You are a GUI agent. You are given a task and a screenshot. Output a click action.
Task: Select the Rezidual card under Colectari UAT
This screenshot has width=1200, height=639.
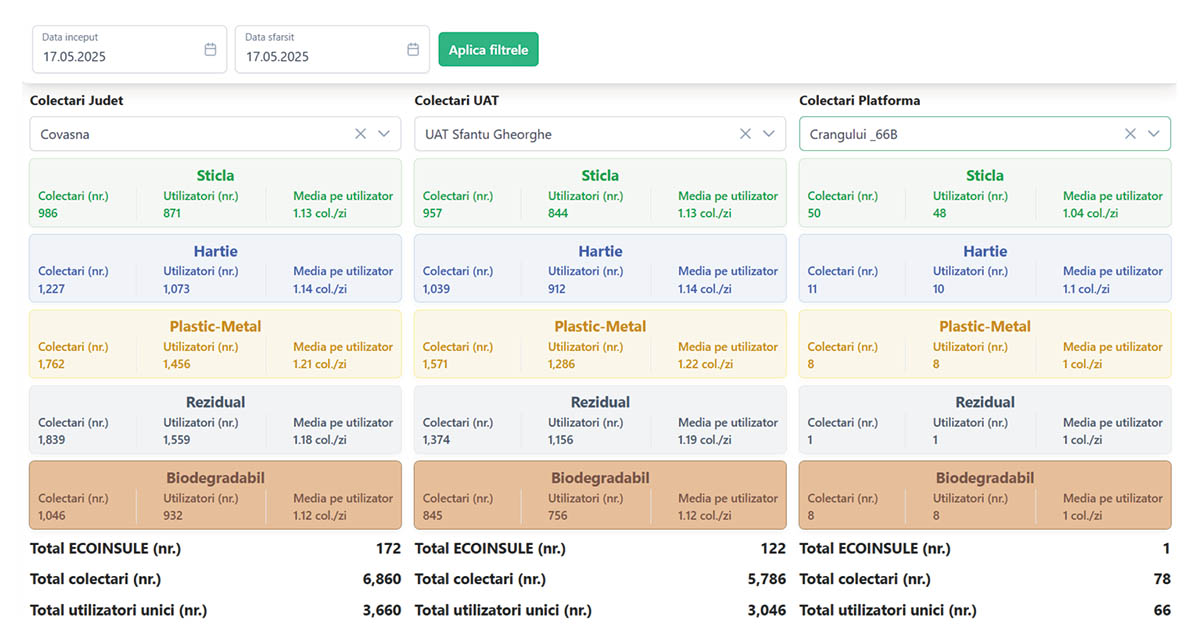(600, 420)
